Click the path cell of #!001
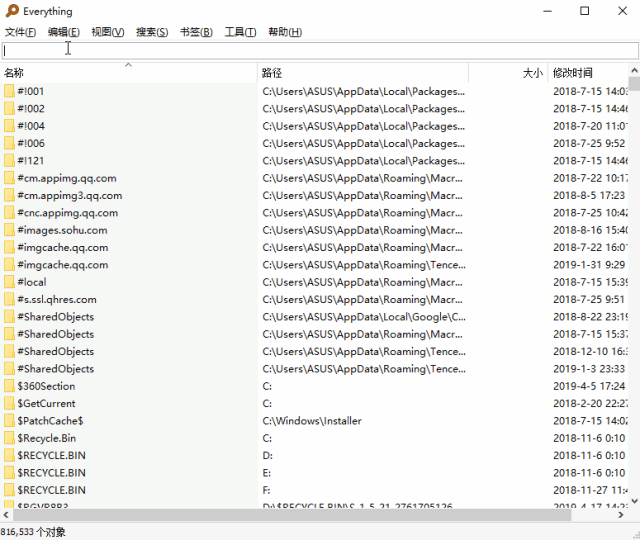Image resolution: width=640 pixels, height=540 pixels. [364, 91]
